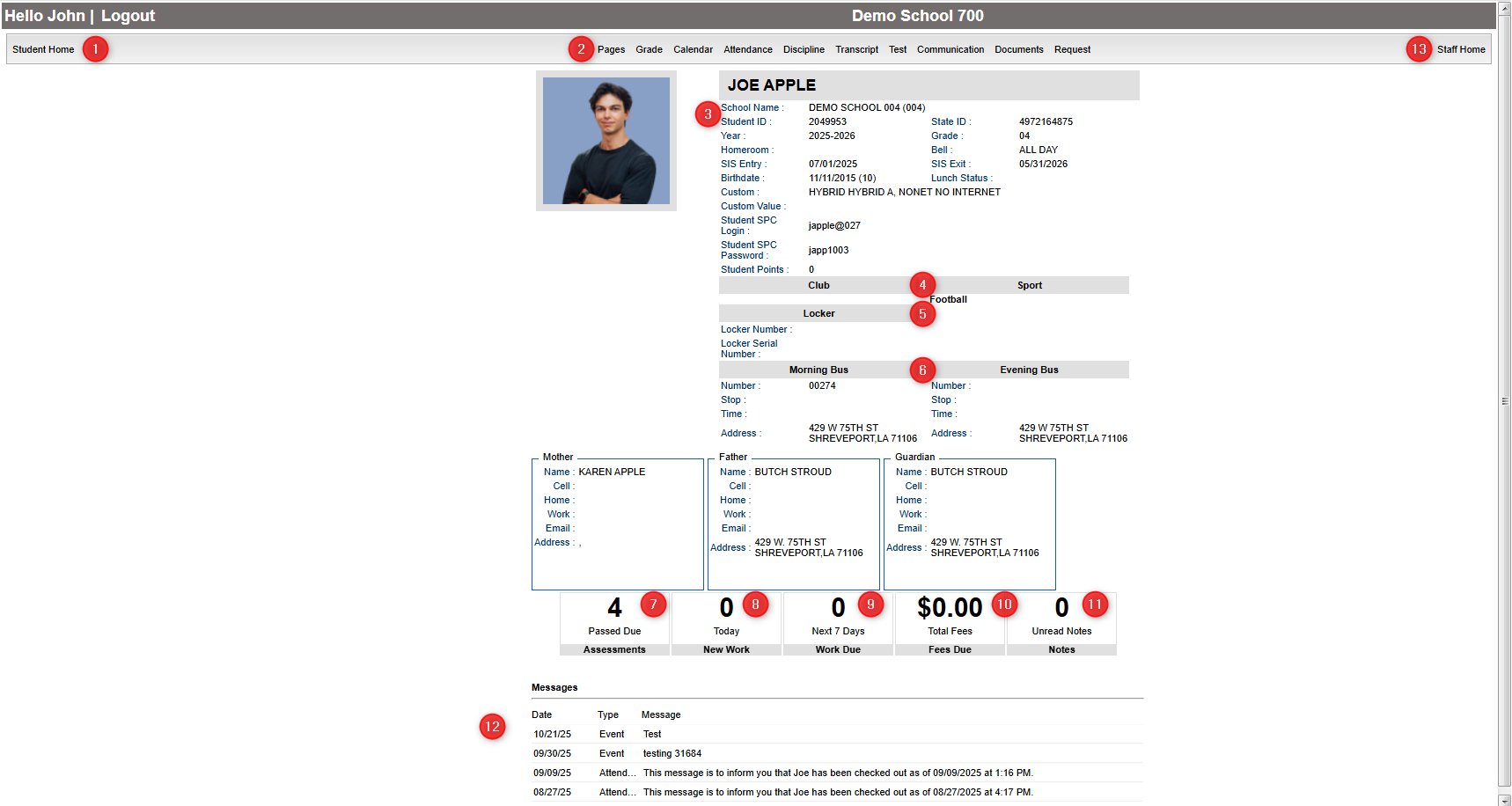The width and height of the screenshot is (1512, 806).
Task: Click the Request menu item
Action: pyautogui.click(x=1072, y=49)
